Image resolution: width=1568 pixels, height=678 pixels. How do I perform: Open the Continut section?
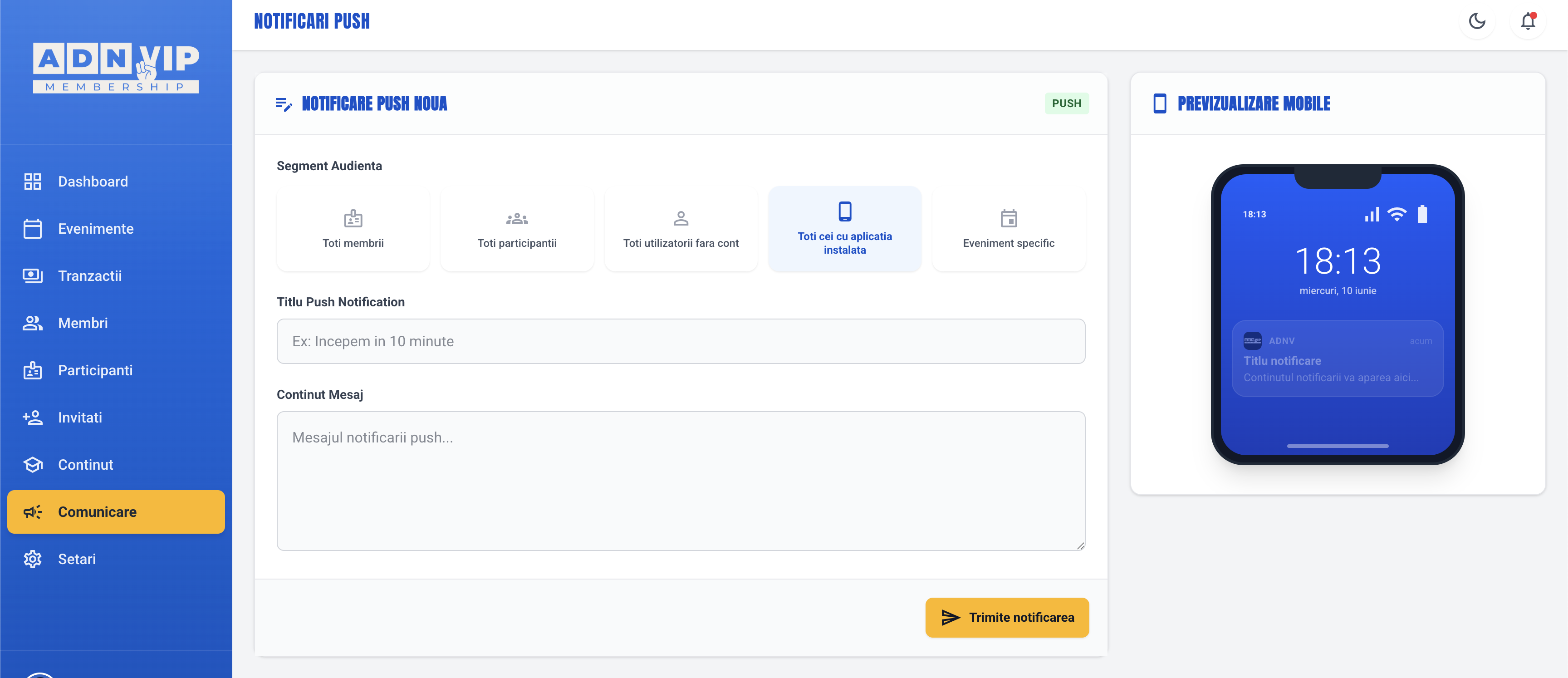pos(116,464)
